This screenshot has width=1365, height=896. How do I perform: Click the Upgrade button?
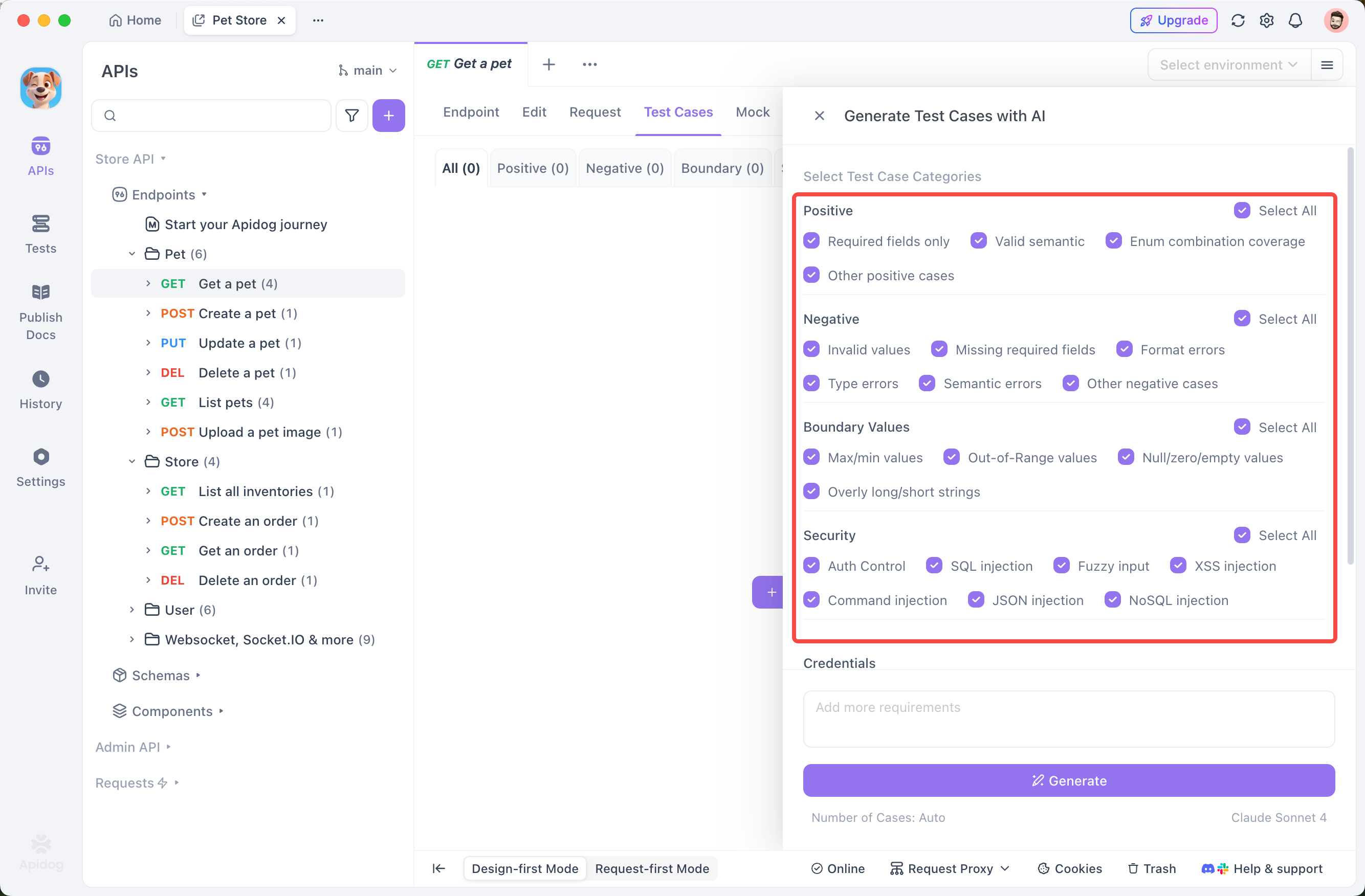[1173, 20]
